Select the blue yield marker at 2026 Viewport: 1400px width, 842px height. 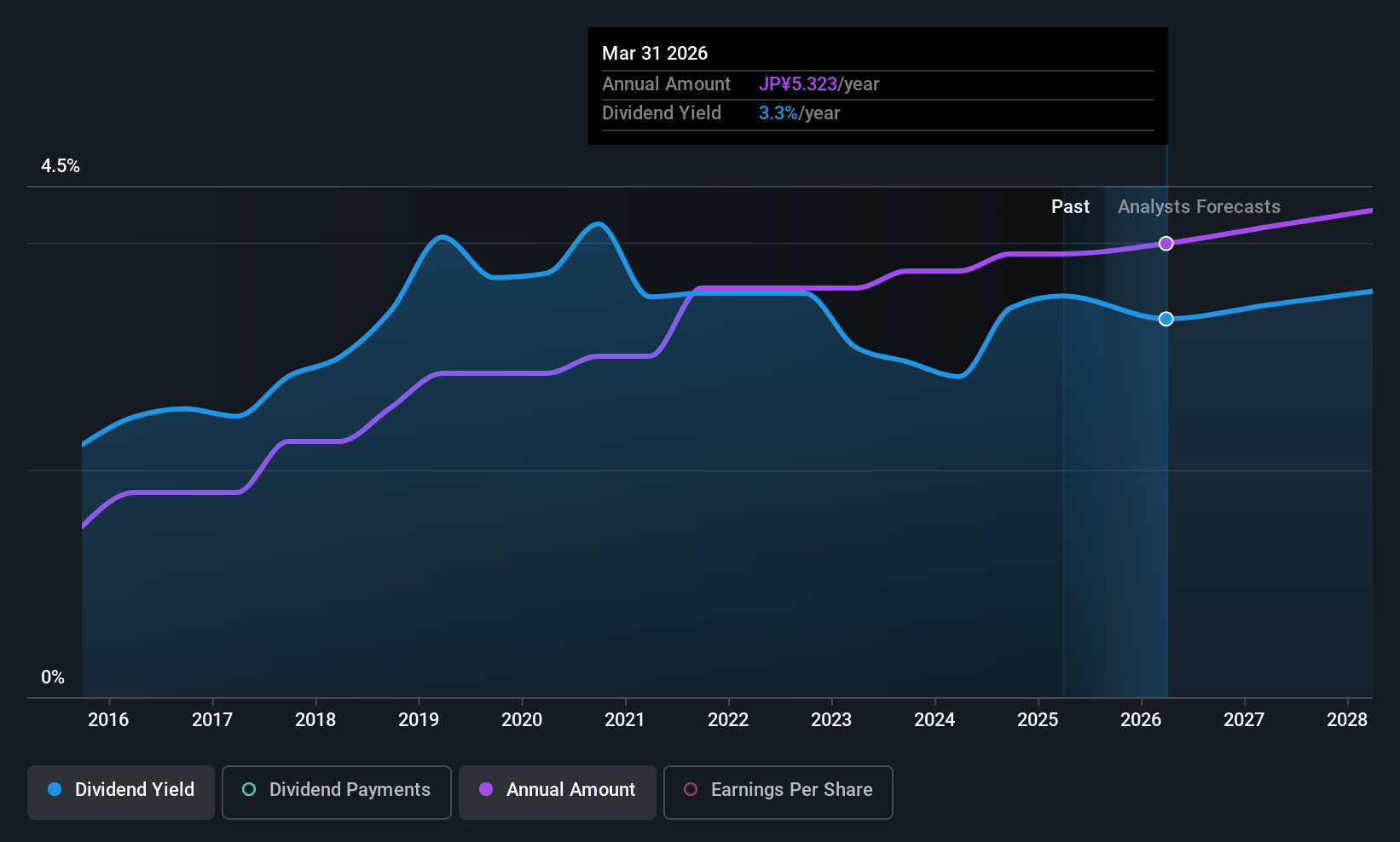tap(1166, 319)
